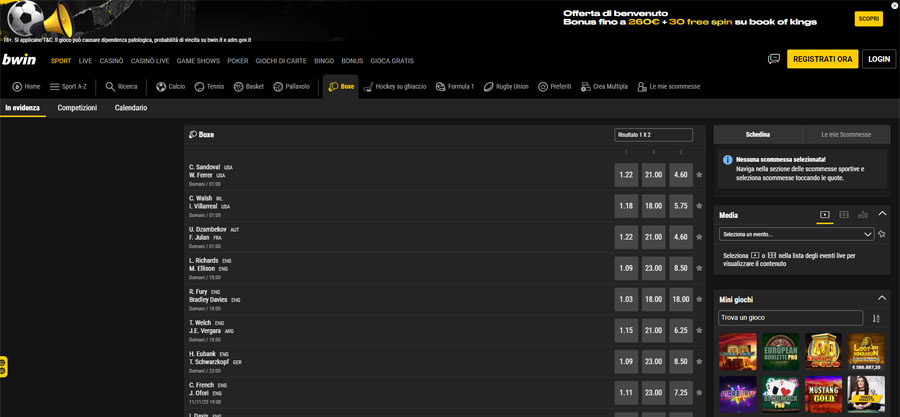Viewport: 900px width, 417px height.
Task: Select Pallavolo sport
Action: [291, 87]
